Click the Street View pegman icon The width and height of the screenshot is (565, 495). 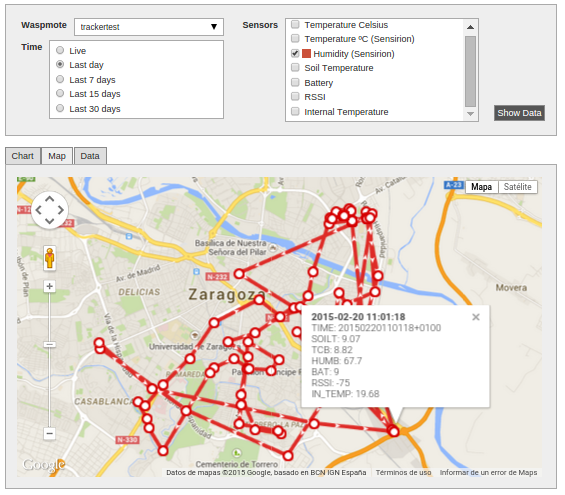click(50, 258)
